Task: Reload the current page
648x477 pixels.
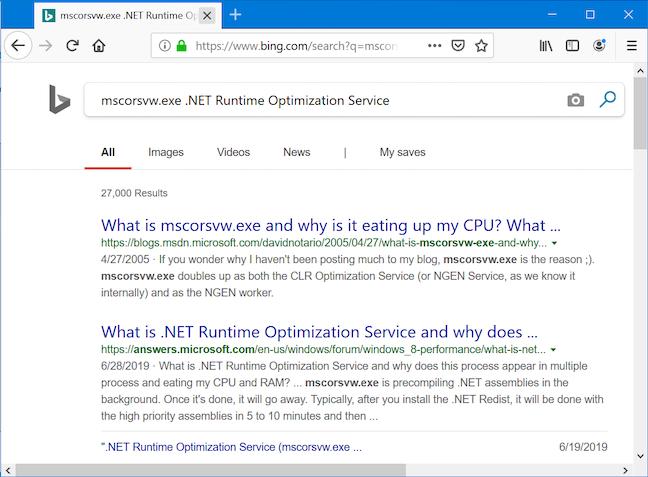Action: (72, 45)
